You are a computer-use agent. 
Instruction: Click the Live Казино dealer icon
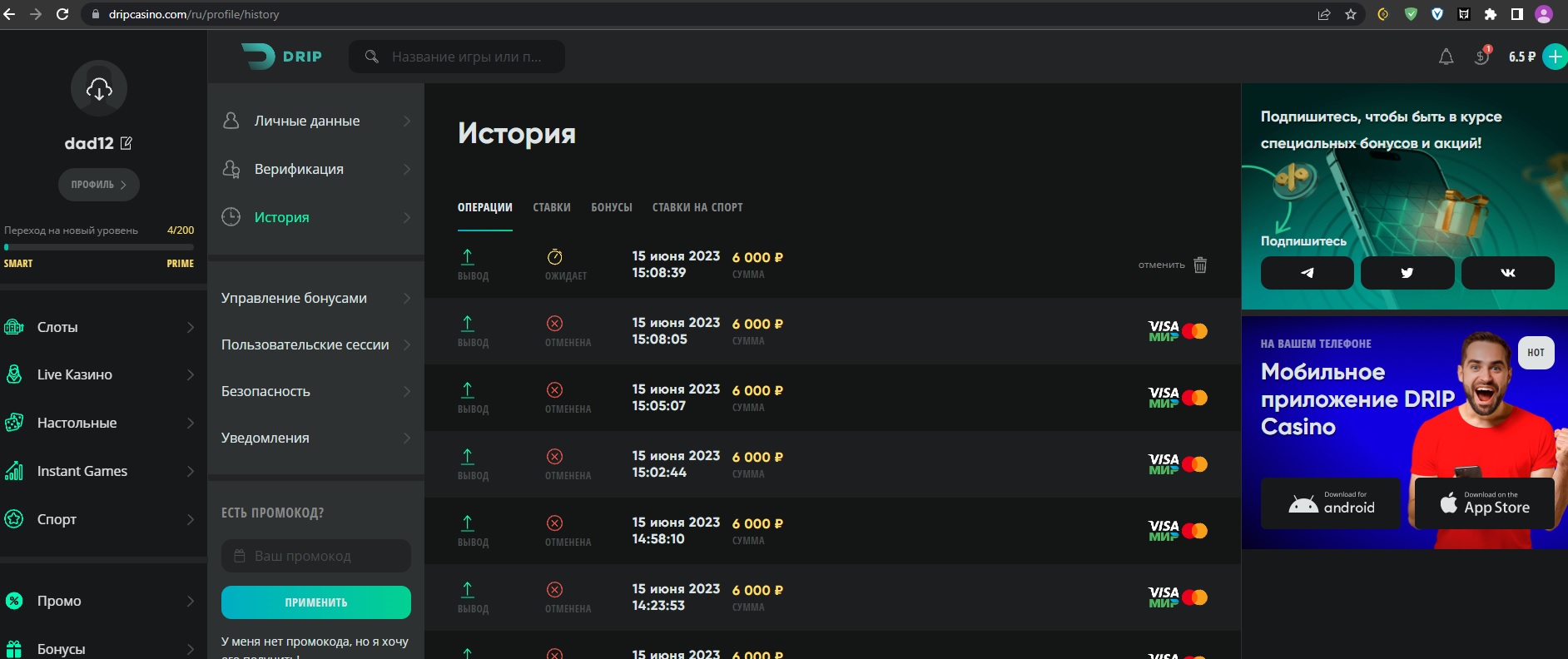(14, 374)
